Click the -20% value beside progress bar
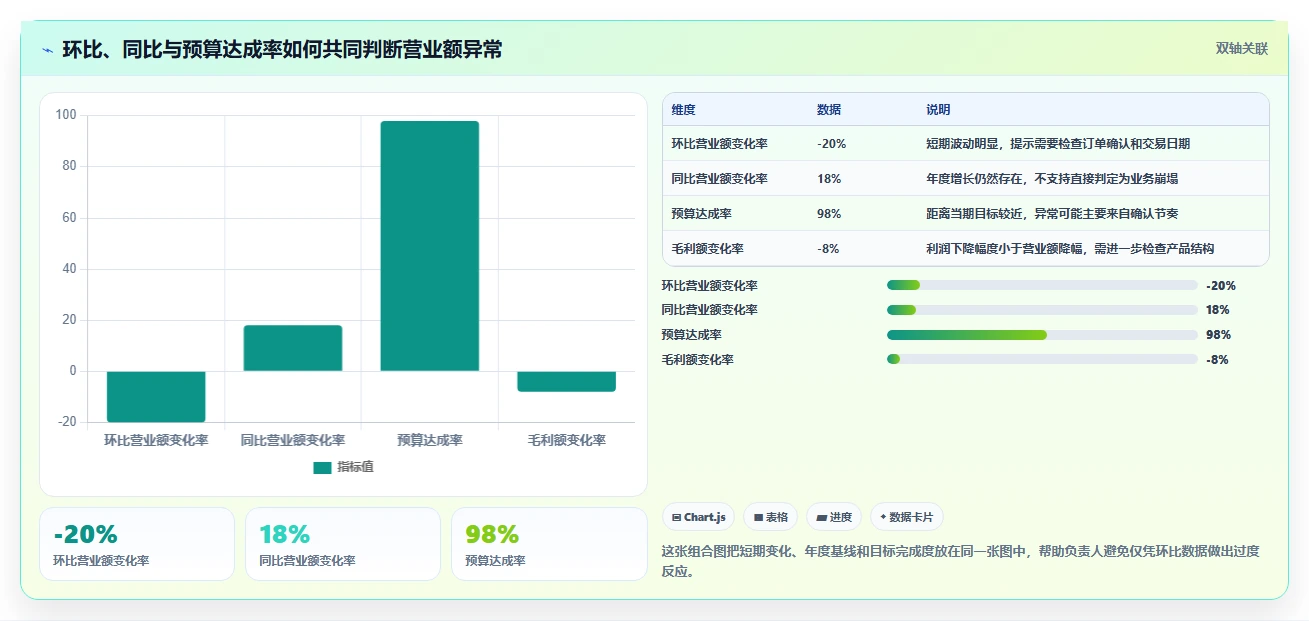The image size is (1309, 621). tap(1221, 285)
